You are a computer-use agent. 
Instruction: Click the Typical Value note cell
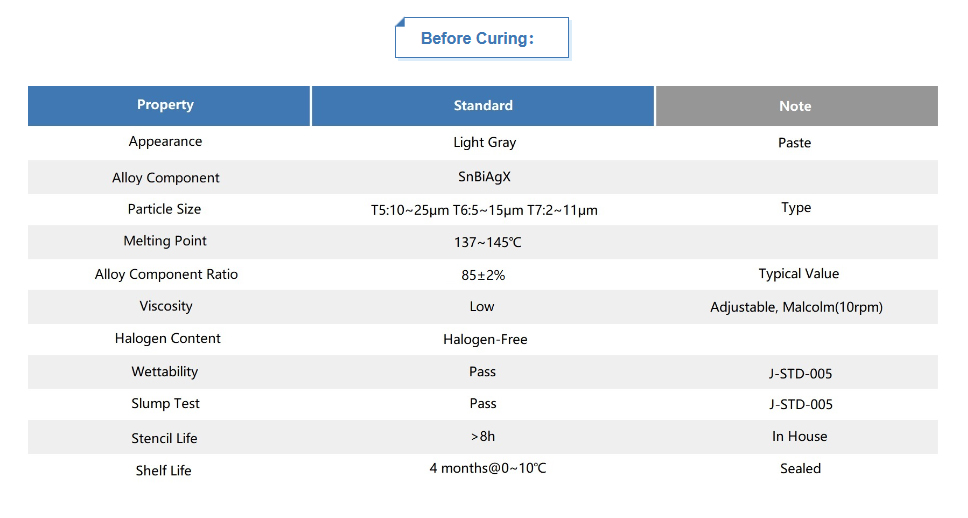click(799, 274)
